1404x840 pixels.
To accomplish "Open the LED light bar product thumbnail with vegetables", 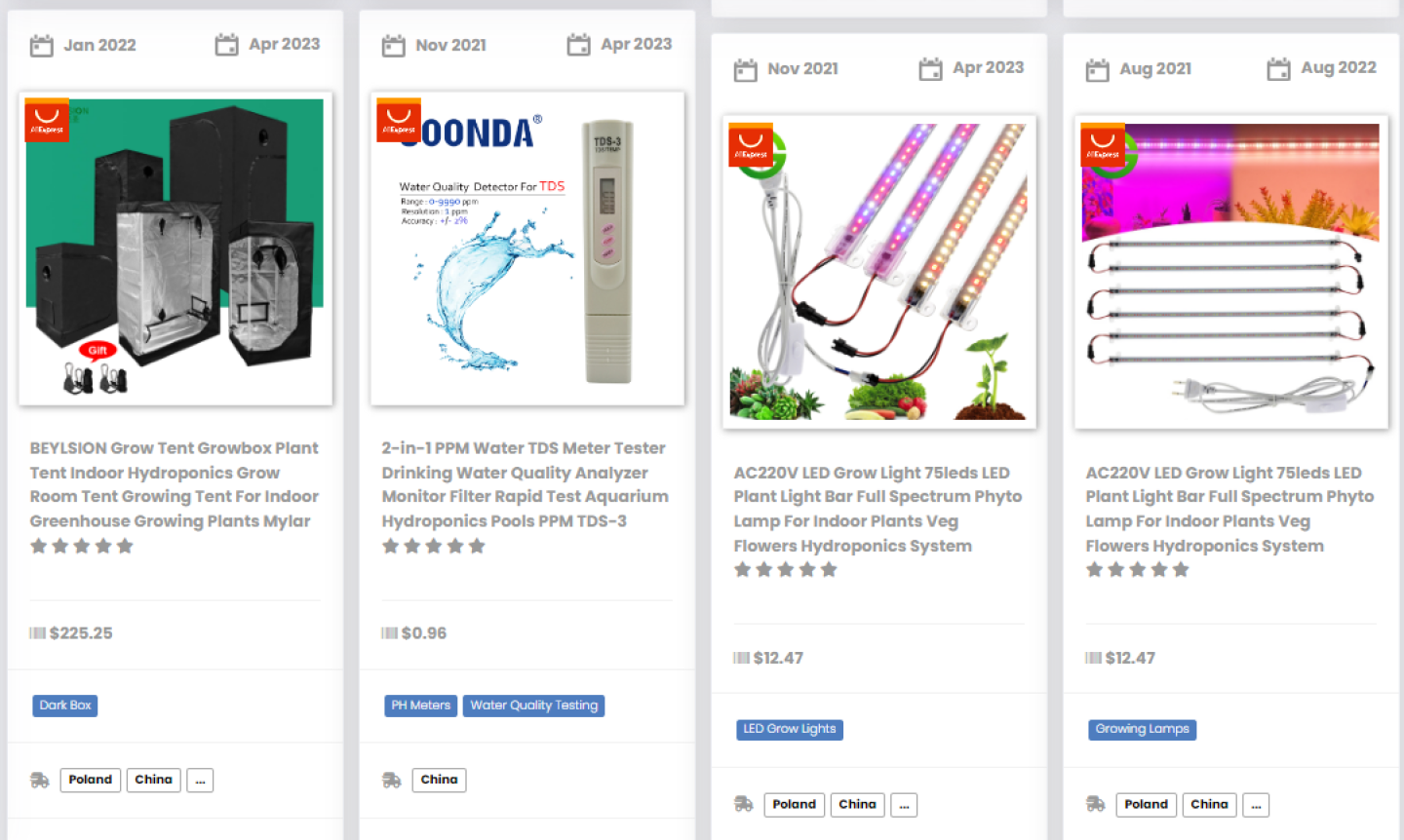I will pos(879,272).
